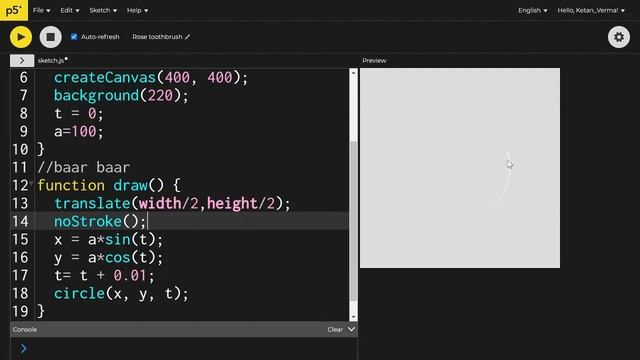
Task: Click the Console panel label
Action: point(25,329)
